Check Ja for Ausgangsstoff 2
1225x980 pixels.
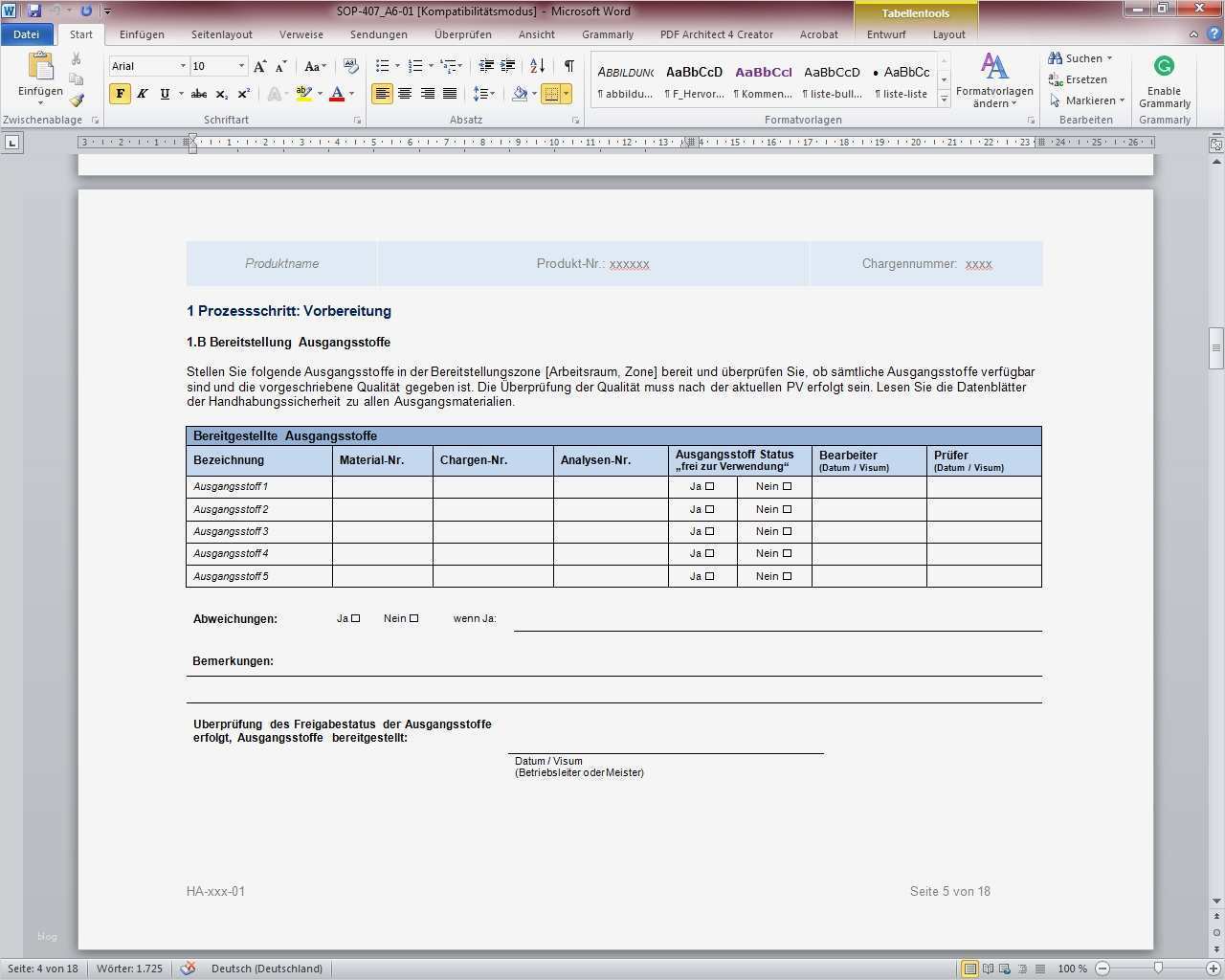point(709,509)
